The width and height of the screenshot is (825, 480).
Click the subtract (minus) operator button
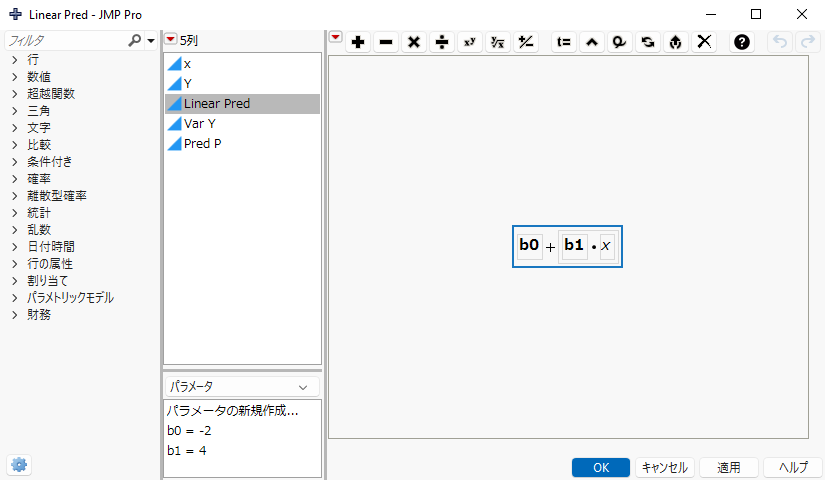(x=386, y=42)
